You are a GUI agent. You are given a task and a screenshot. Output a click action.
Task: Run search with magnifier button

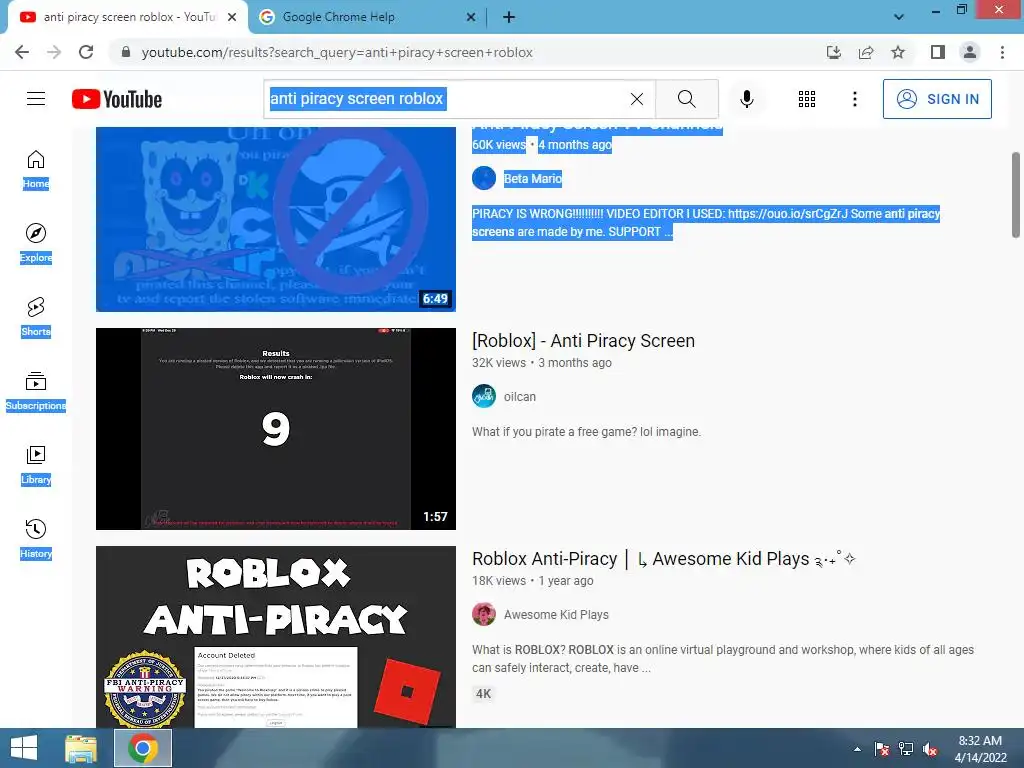[x=686, y=99]
